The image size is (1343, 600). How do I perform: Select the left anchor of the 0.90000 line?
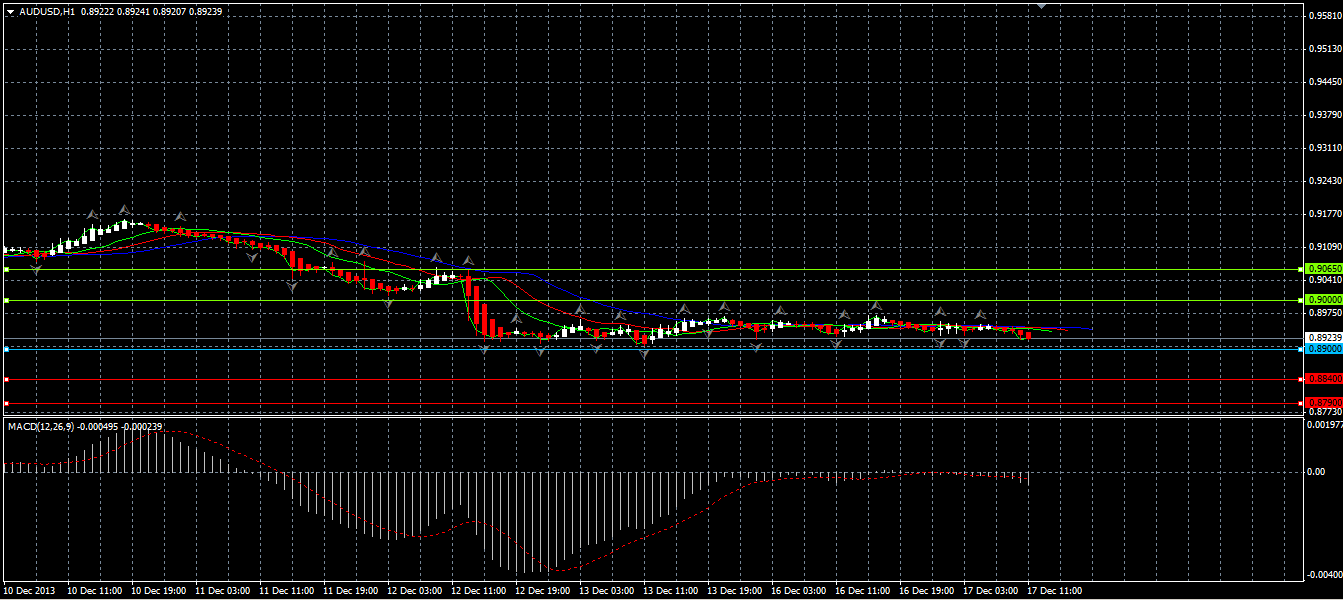6,300
